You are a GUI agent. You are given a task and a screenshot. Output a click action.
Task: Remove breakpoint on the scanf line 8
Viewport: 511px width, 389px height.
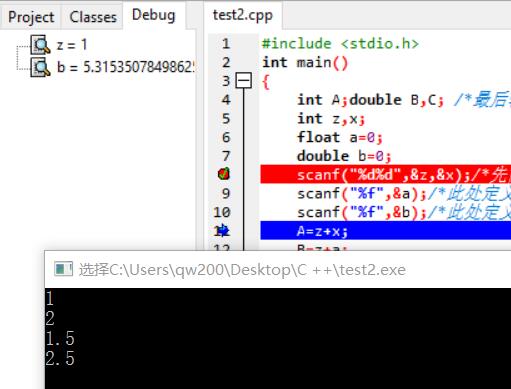[224, 174]
